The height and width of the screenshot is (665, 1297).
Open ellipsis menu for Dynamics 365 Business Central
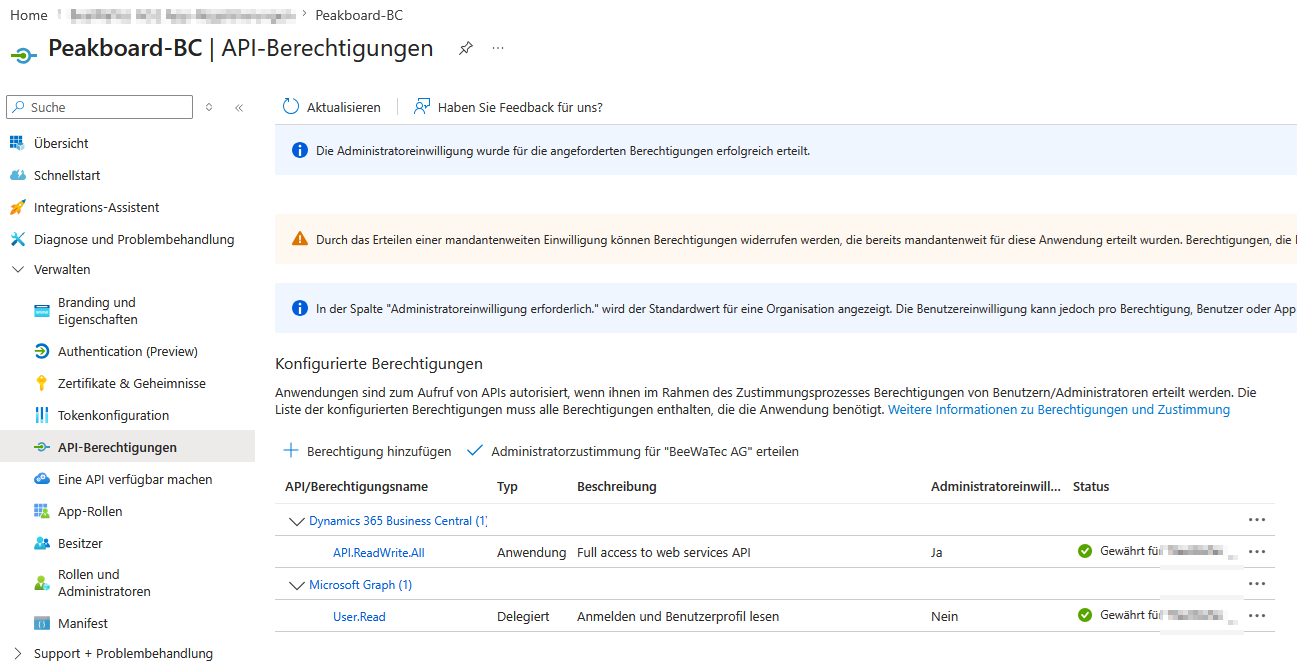[1257, 520]
